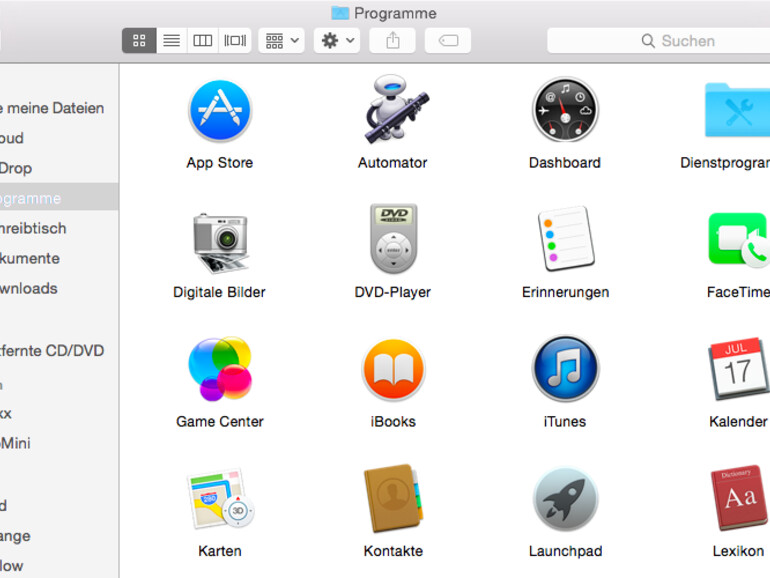
Task: Click the Launchpad label text
Action: 565,551
